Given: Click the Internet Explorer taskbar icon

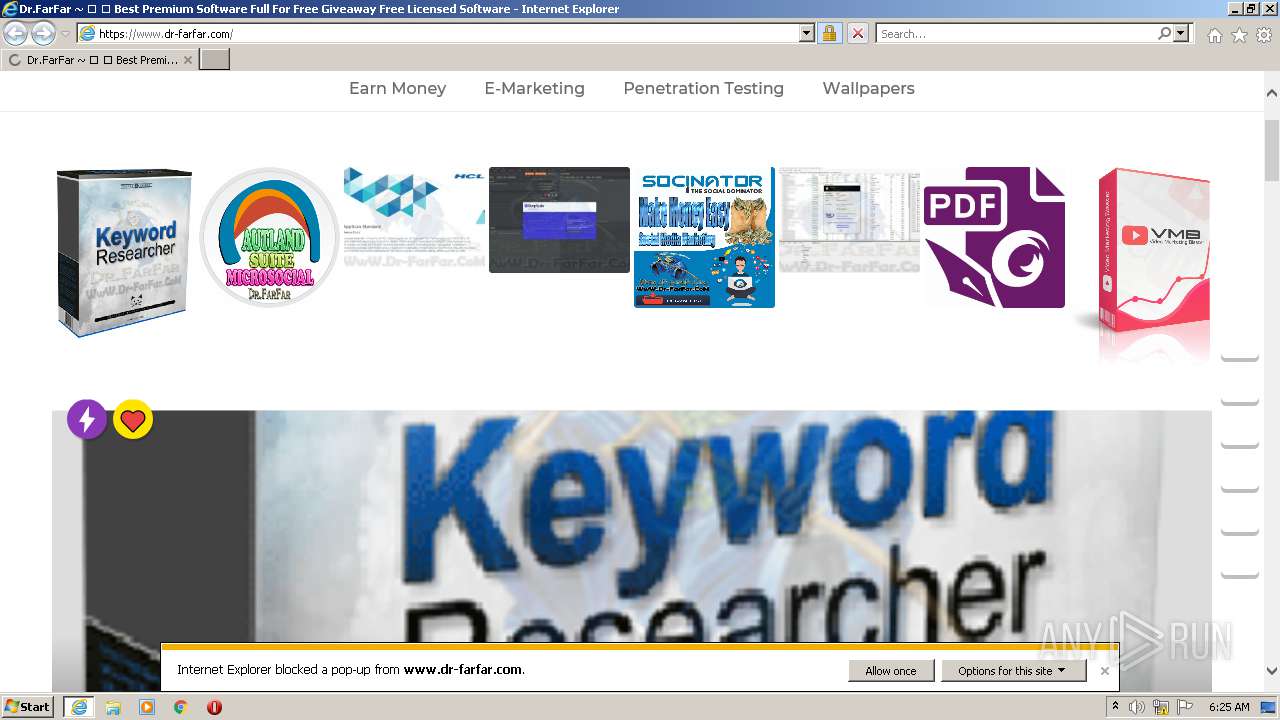Looking at the screenshot, I should click(x=79, y=706).
